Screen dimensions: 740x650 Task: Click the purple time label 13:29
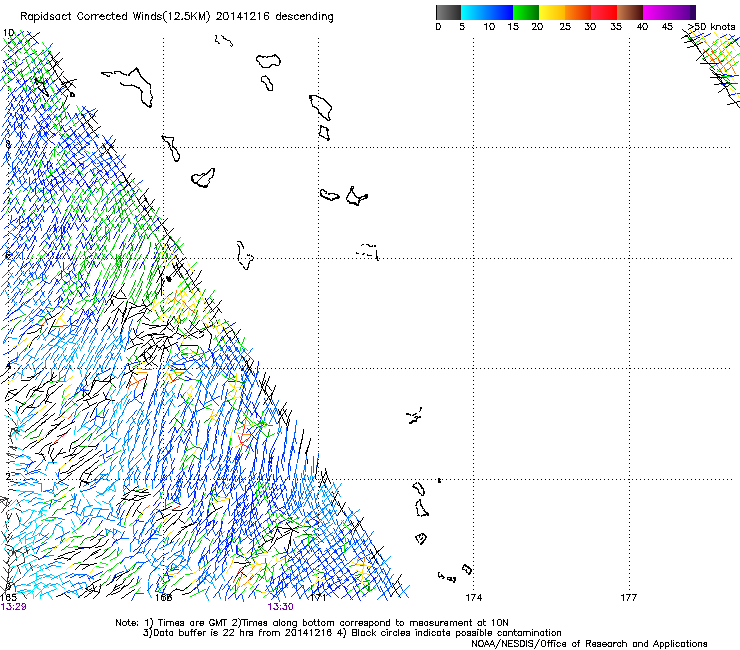point(14,607)
